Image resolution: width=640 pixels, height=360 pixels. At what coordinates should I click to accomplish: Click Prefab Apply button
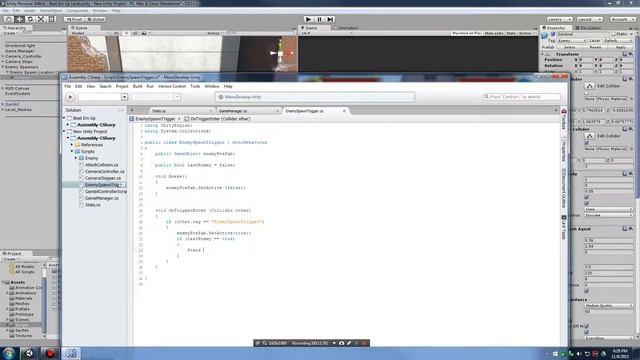pos(620,47)
